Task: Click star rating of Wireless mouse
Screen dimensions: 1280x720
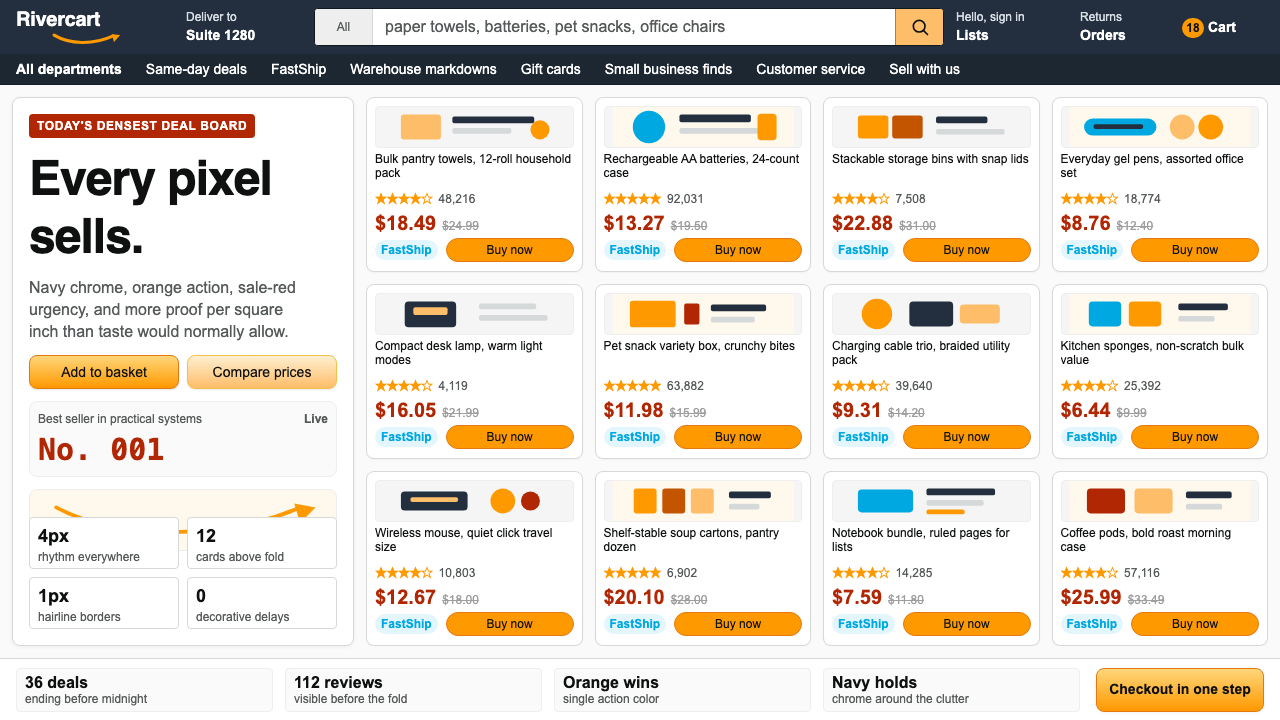Action: [404, 573]
